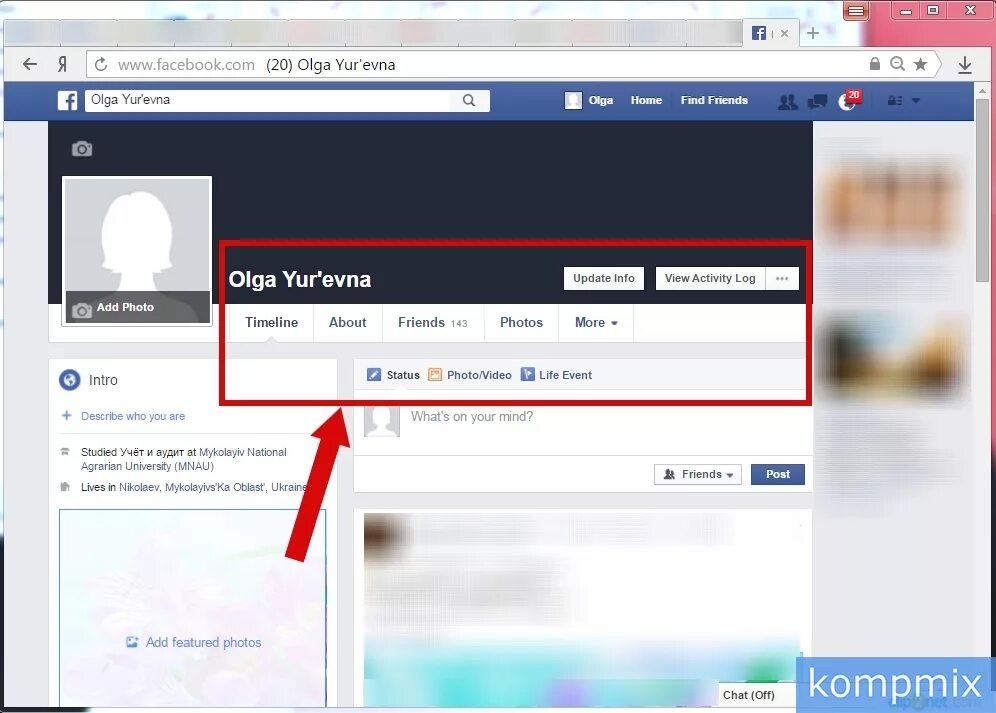
Task: Click the cover photo camera icon
Action: tap(82, 149)
